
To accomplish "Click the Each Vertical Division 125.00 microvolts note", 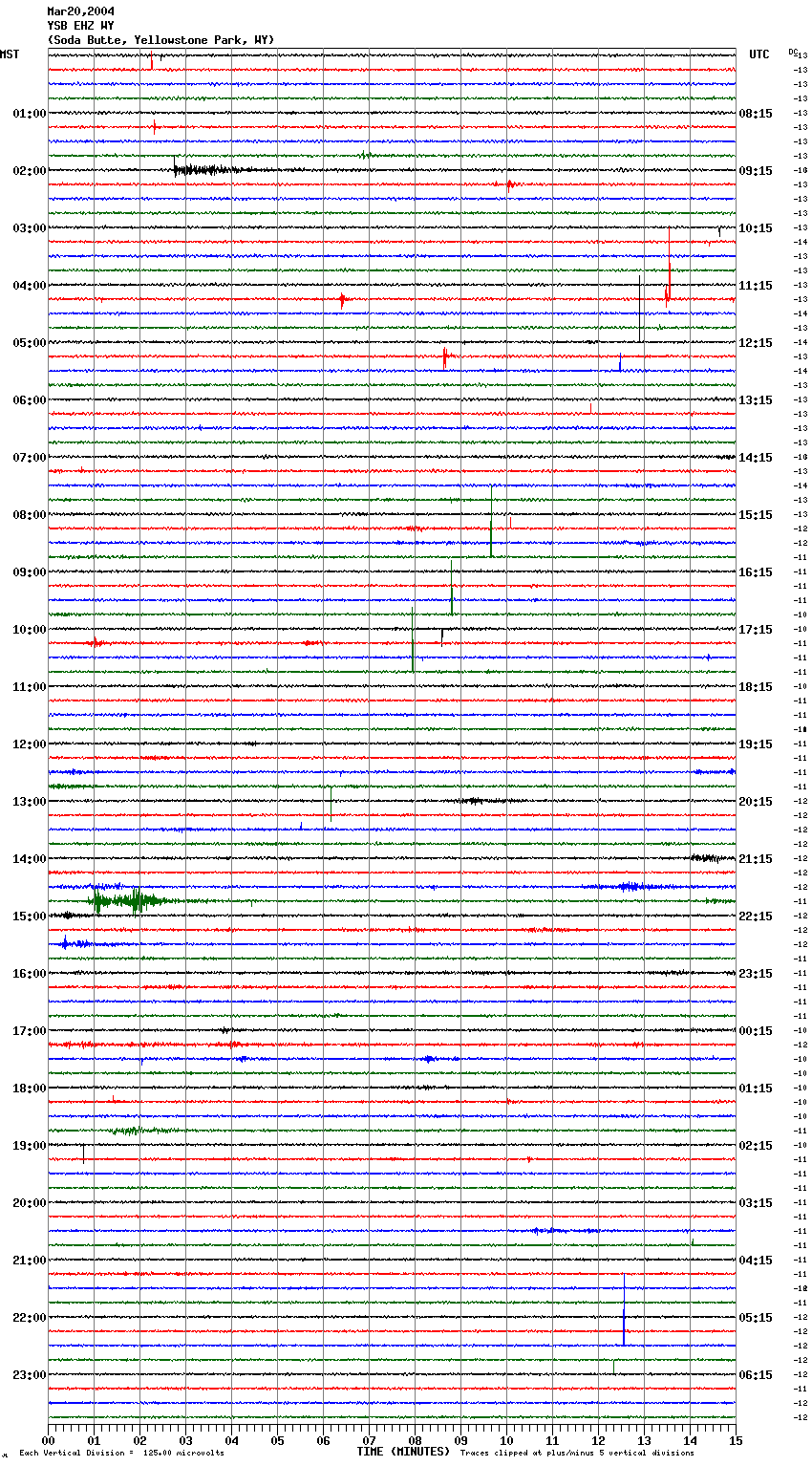I will pos(122,1454).
